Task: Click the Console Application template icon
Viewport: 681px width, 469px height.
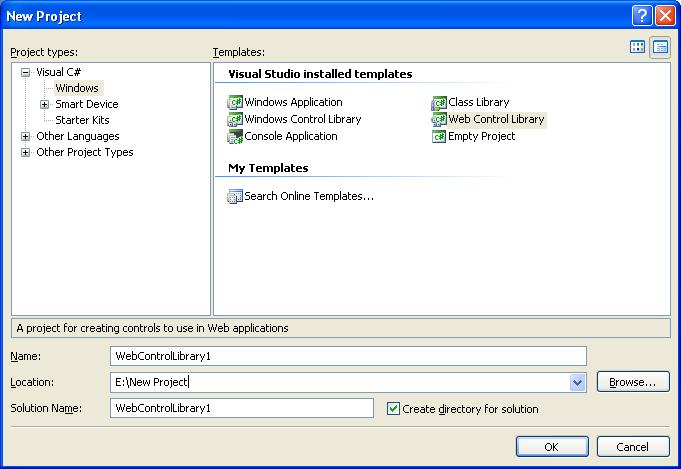Action: (x=235, y=137)
